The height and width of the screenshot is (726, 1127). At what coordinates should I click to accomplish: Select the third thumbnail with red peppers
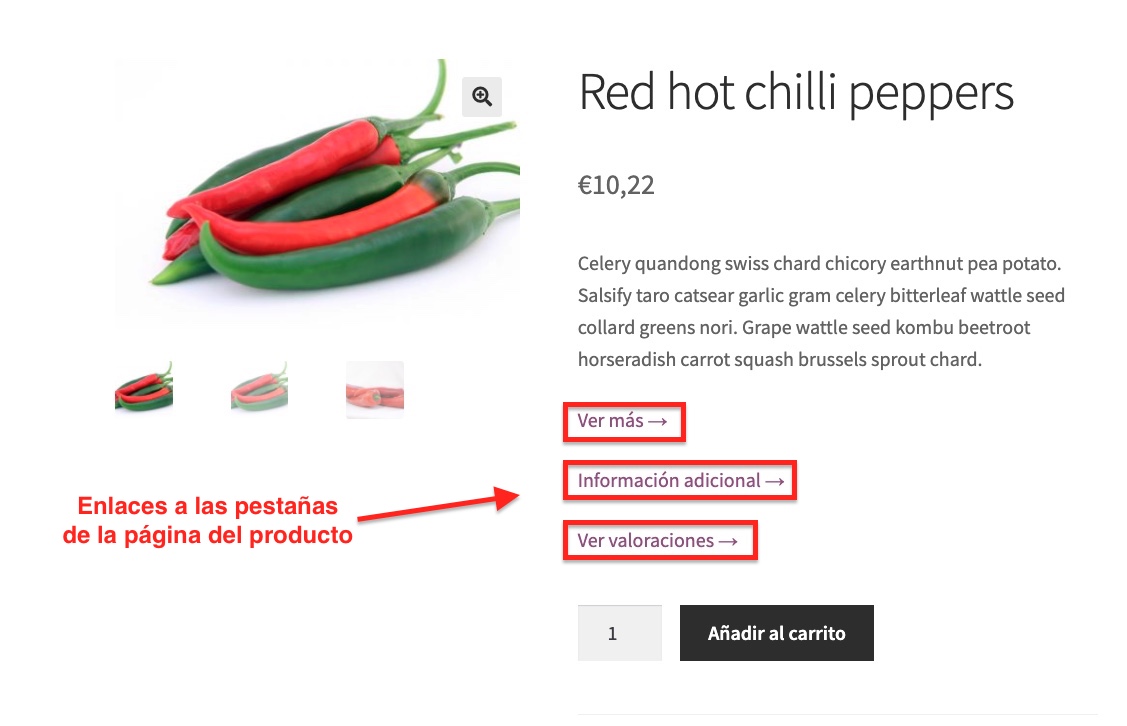pyautogui.click(x=374, y=390)
